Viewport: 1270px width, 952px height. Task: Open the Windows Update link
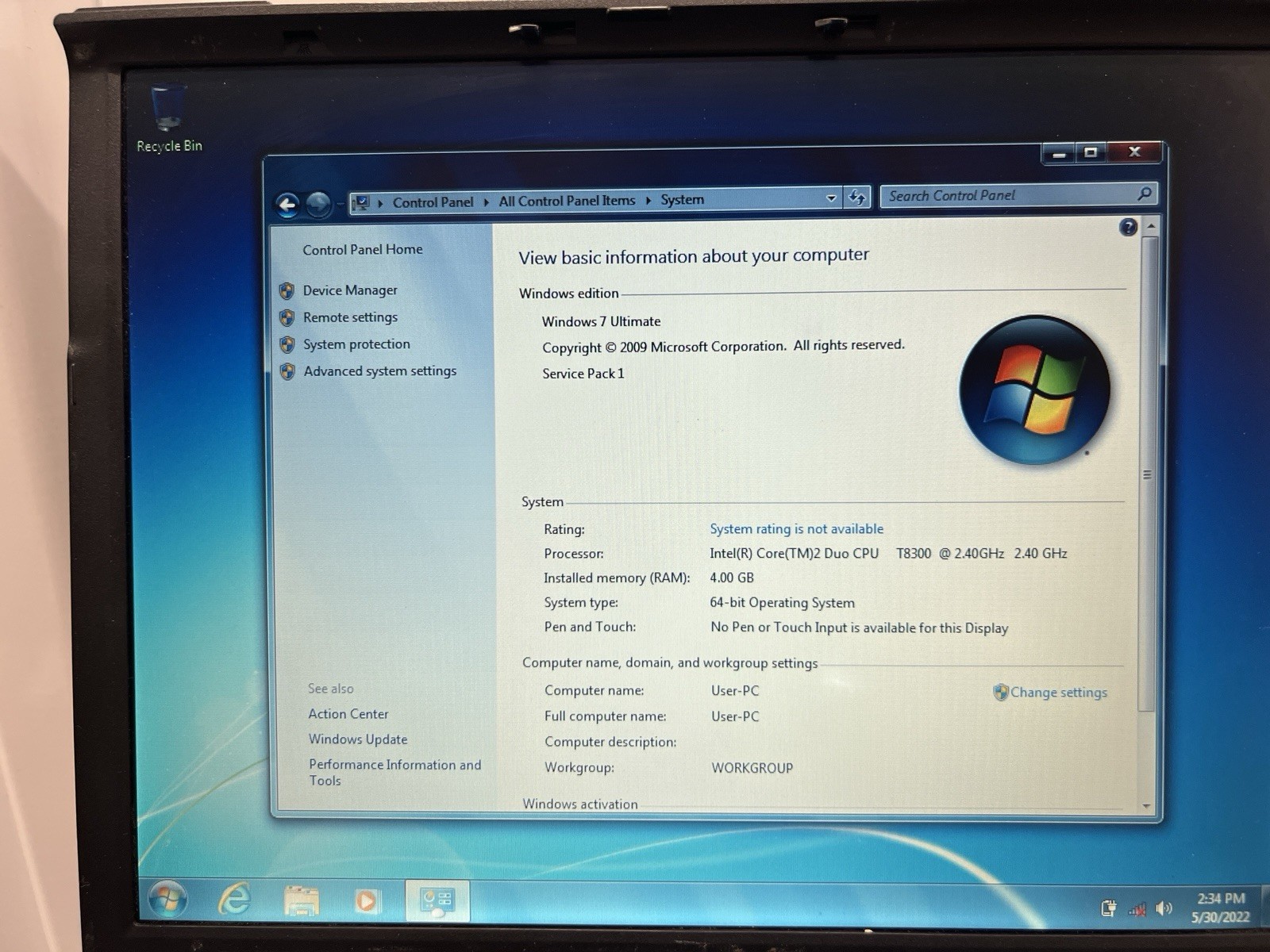(357, 739)
